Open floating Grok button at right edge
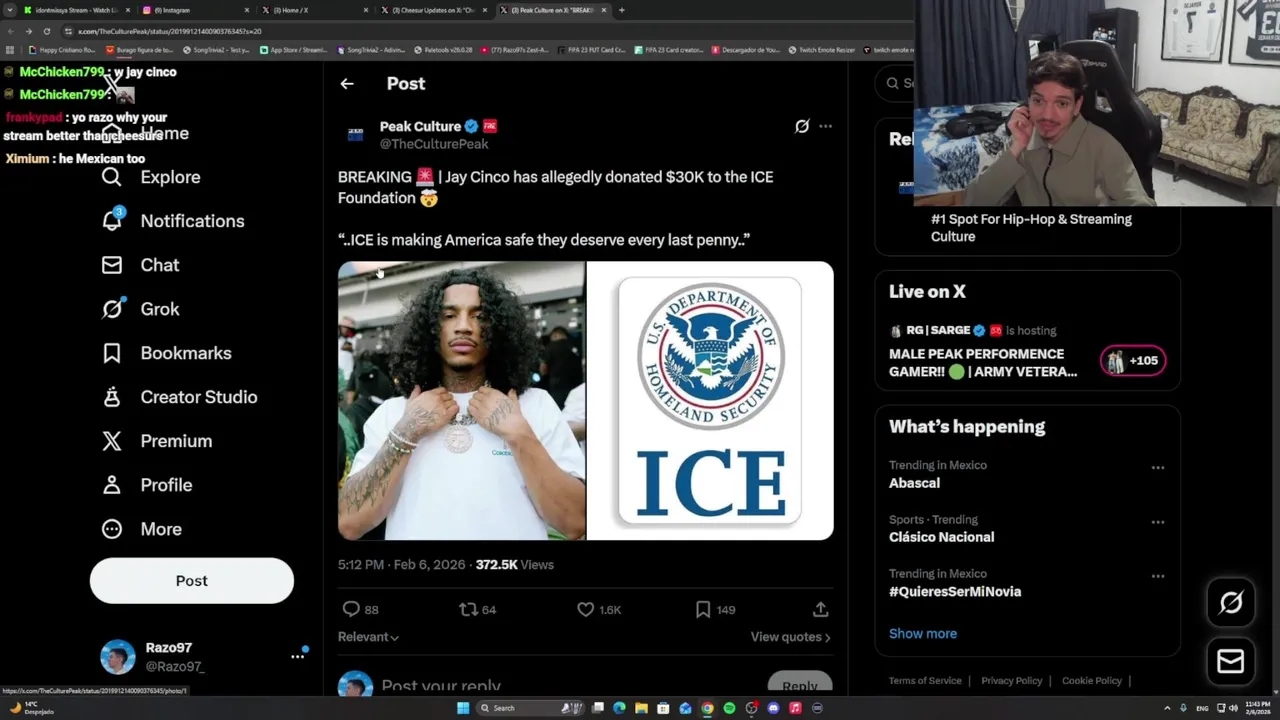Image resolution: width=1280 pixels, height=720 pixels. pos(1231,602)
